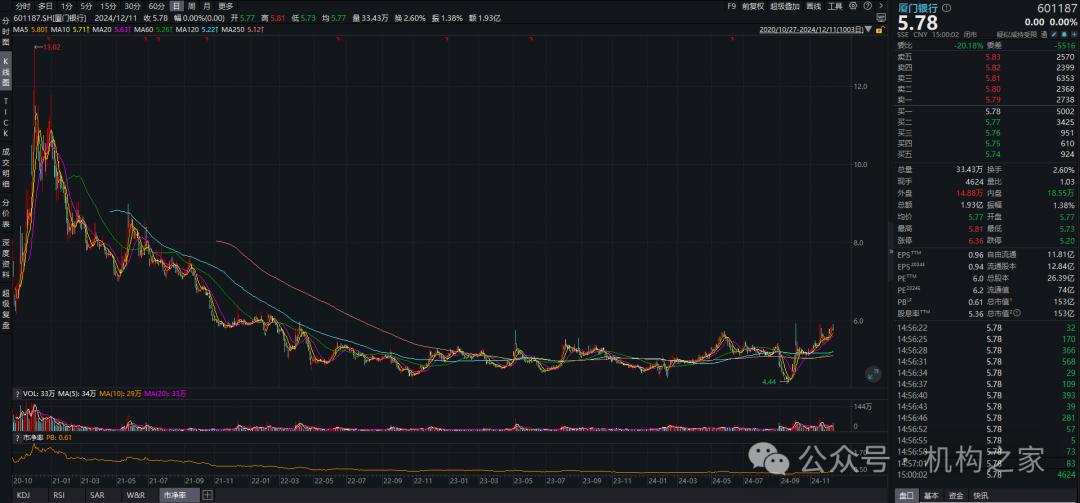This screenshot has height=503, width=1080.
Task: Open the 前复权 adjustment menu
Action: [x=753, y=6]
